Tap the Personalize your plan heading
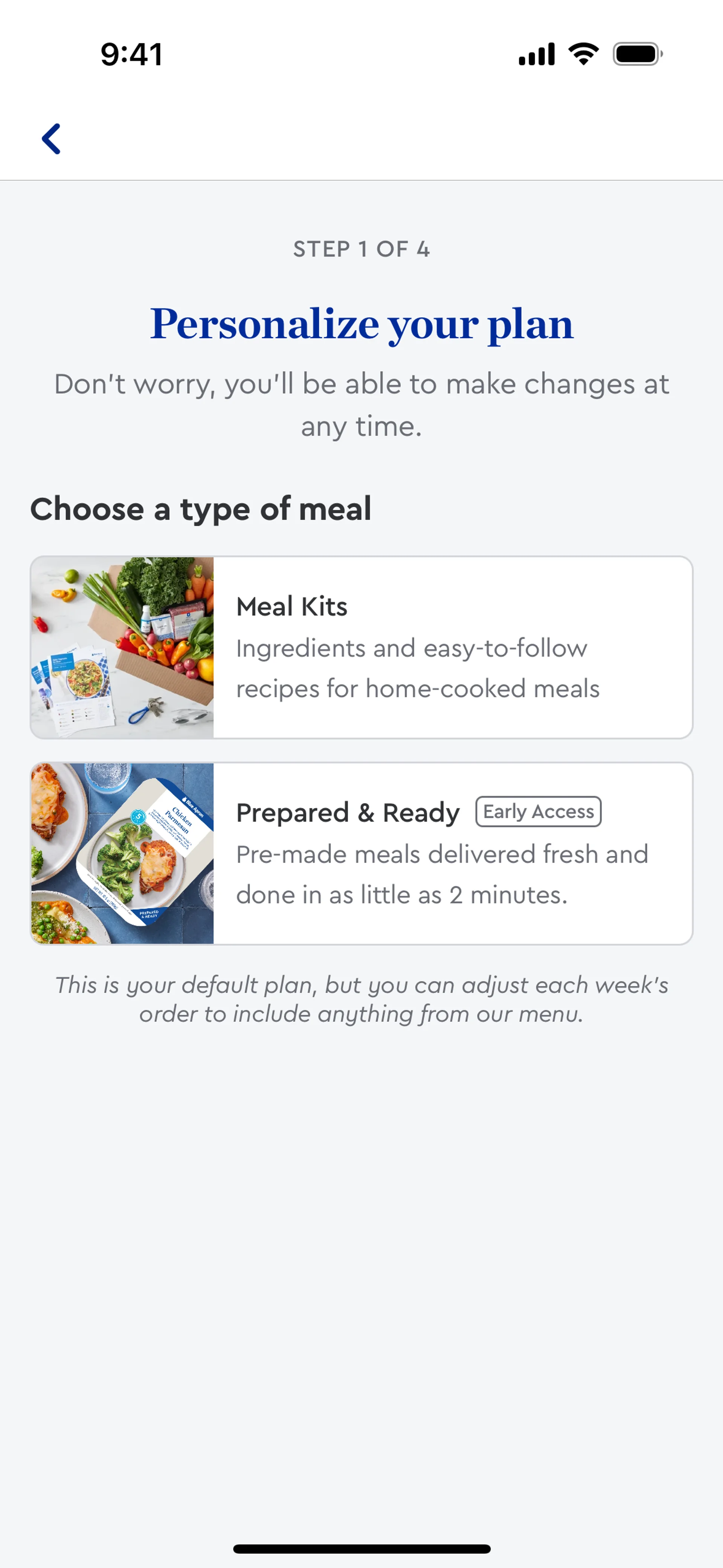Screen dimensions: 723x1568 click(361, 323)
